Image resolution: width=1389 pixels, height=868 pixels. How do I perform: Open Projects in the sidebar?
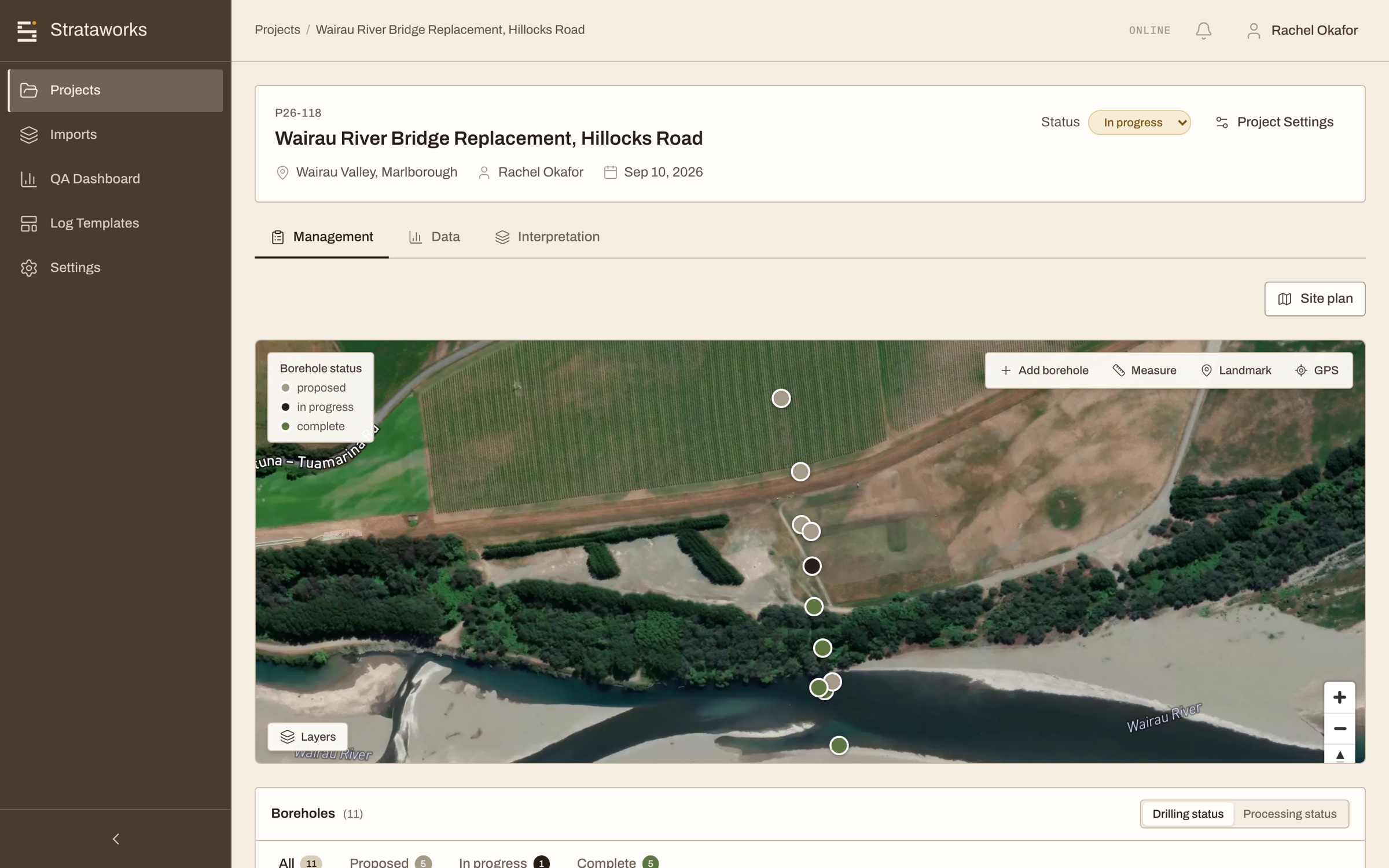[115, 90]
